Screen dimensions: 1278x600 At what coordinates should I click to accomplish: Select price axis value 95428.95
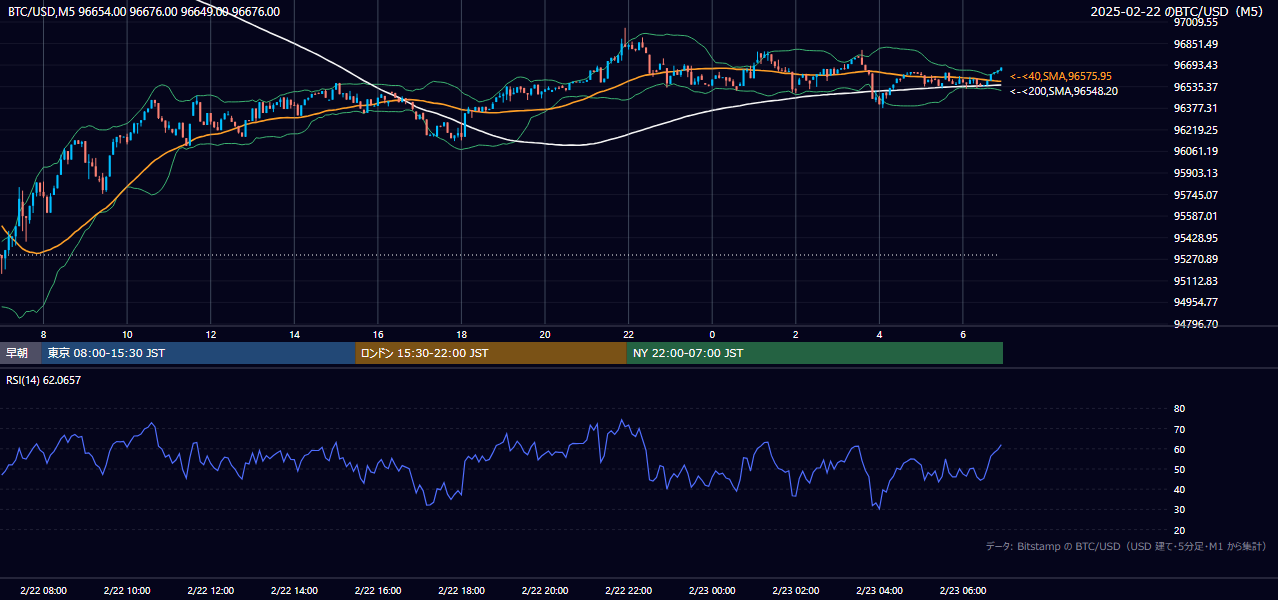coord(1195,238)
